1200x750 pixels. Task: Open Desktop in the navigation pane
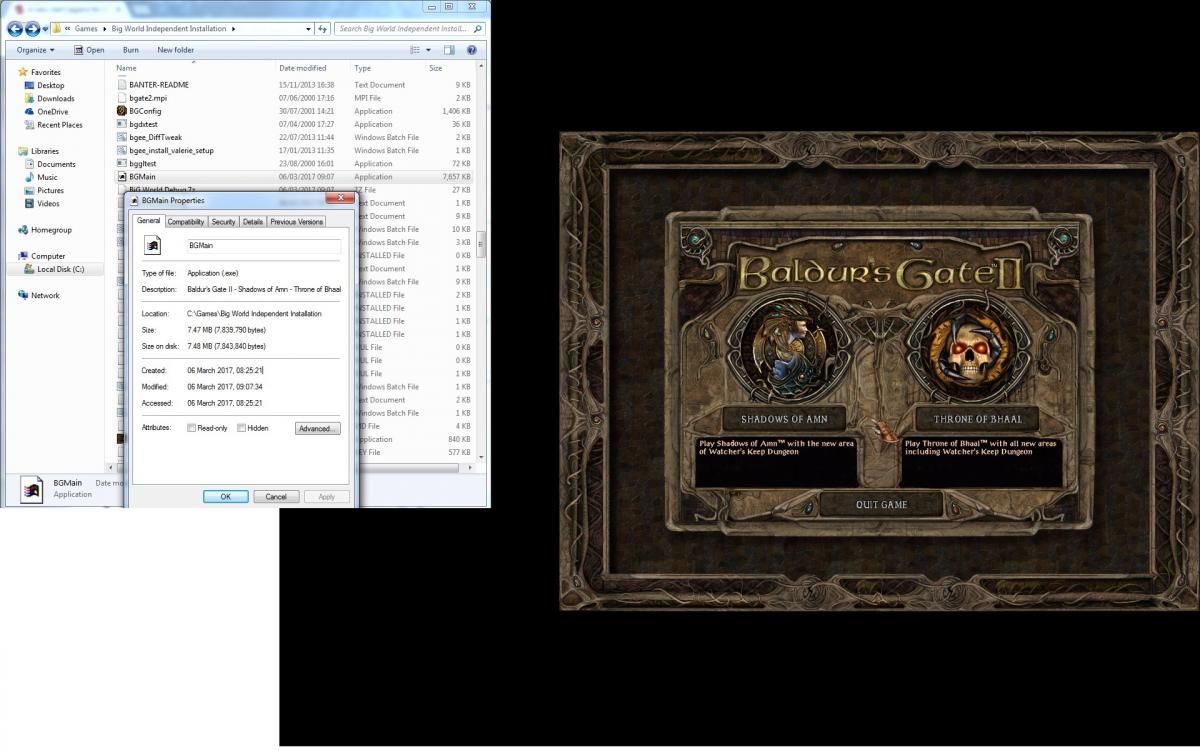45,86
